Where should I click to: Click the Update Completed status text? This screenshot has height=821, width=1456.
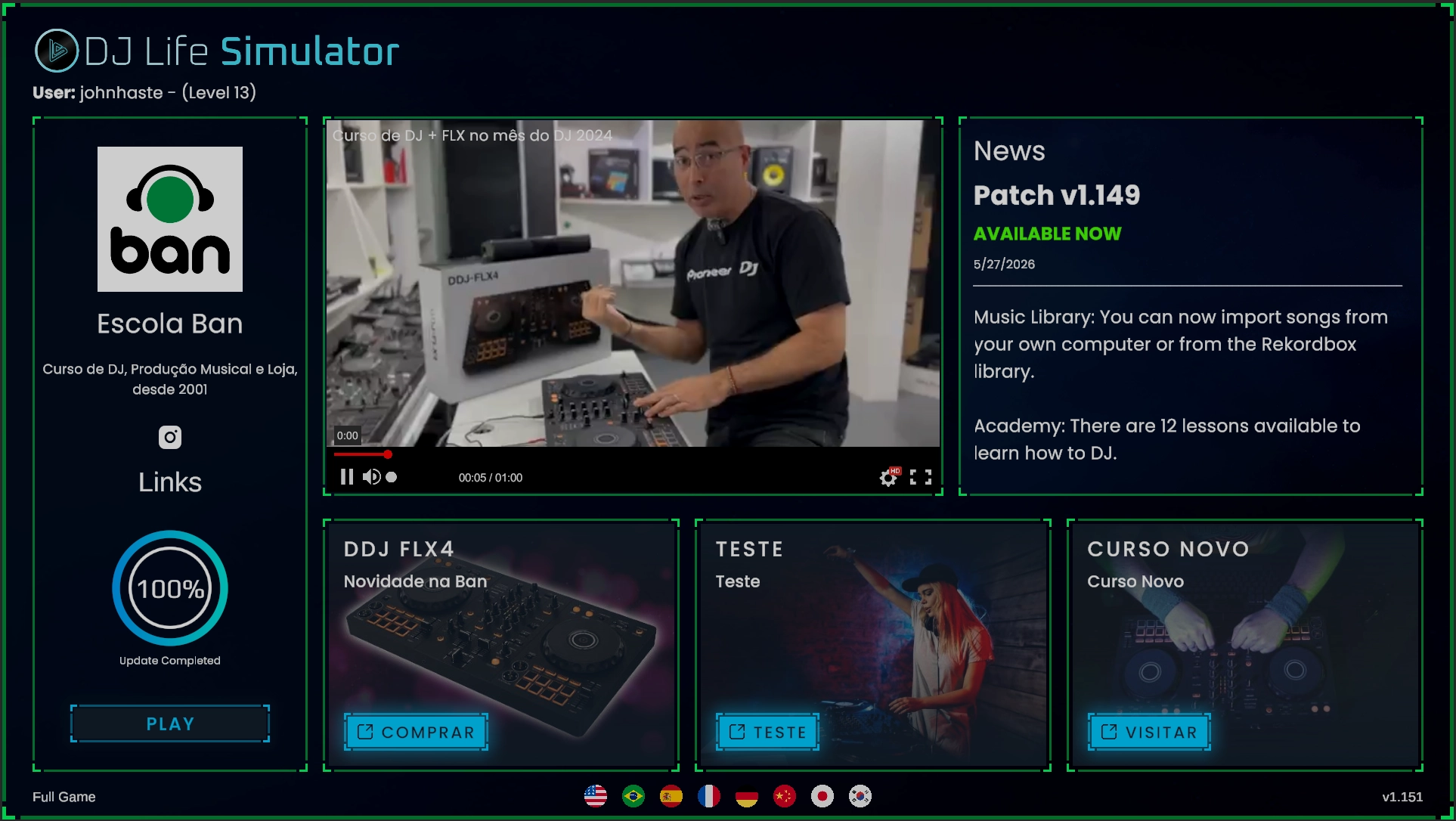pyautogui.click(x=170, y=661)
